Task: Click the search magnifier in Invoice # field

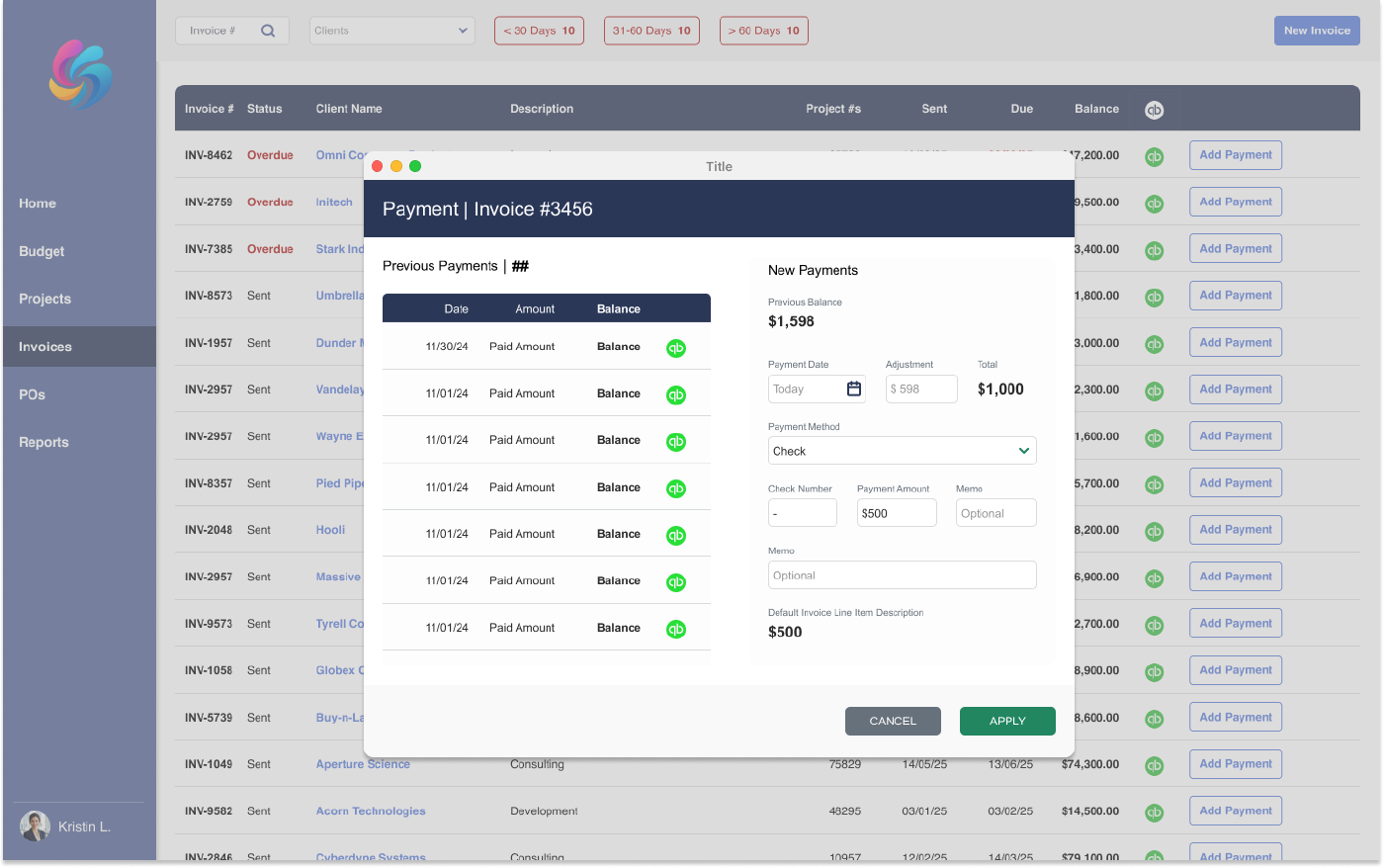Action: pyautogui.click(x=268, y=31)
